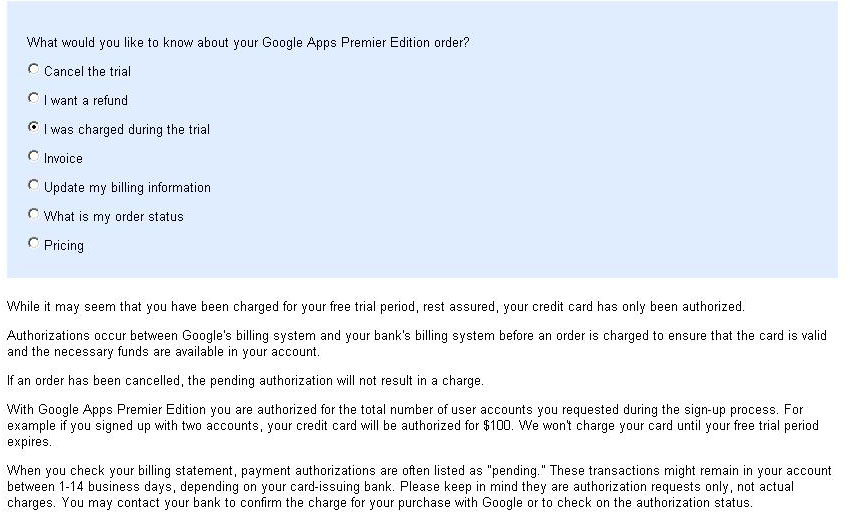Select the "I want a refund" radio button
Viewport: 850px width, 532px height.
pyautogui.click(x=34, y=98)
